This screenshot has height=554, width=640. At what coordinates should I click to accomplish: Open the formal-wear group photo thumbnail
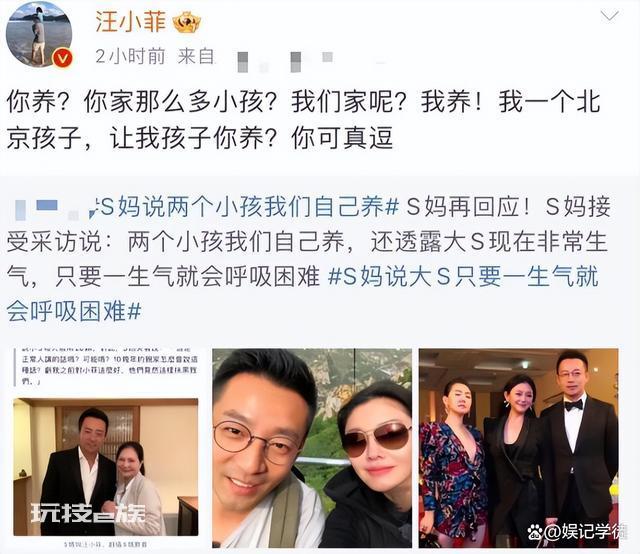click(519, 448)
